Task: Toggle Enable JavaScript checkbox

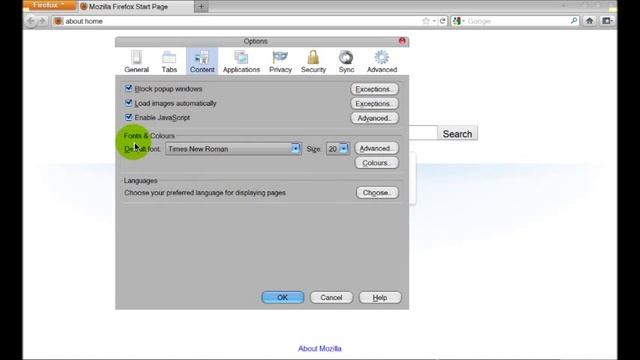Action: point(129,117)
